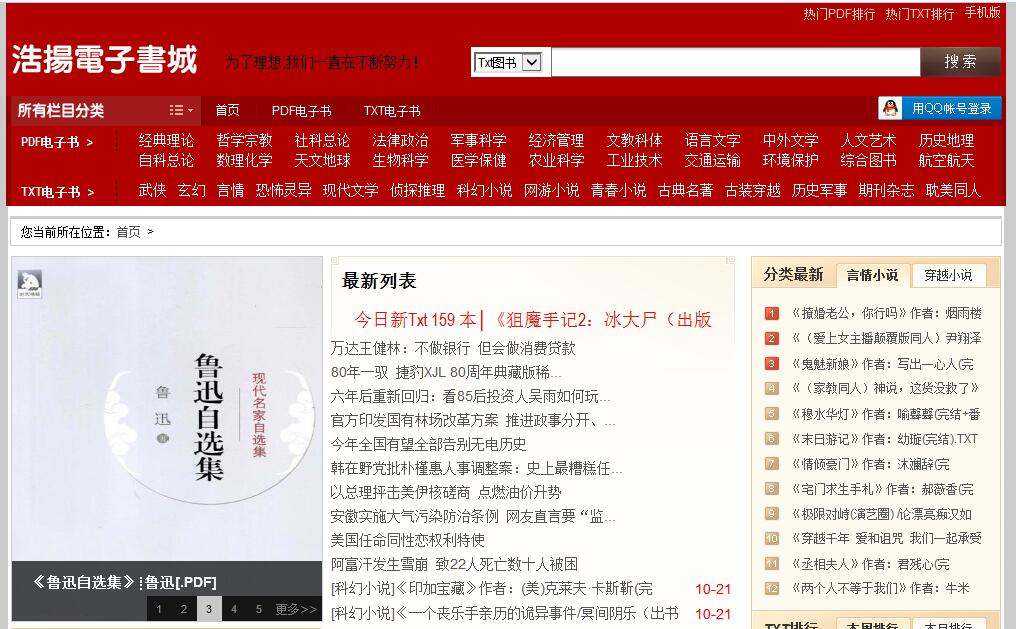Log in with 用QQ帐号登录 button
This screenshot has height=629, width=1016.
(940, 108)
